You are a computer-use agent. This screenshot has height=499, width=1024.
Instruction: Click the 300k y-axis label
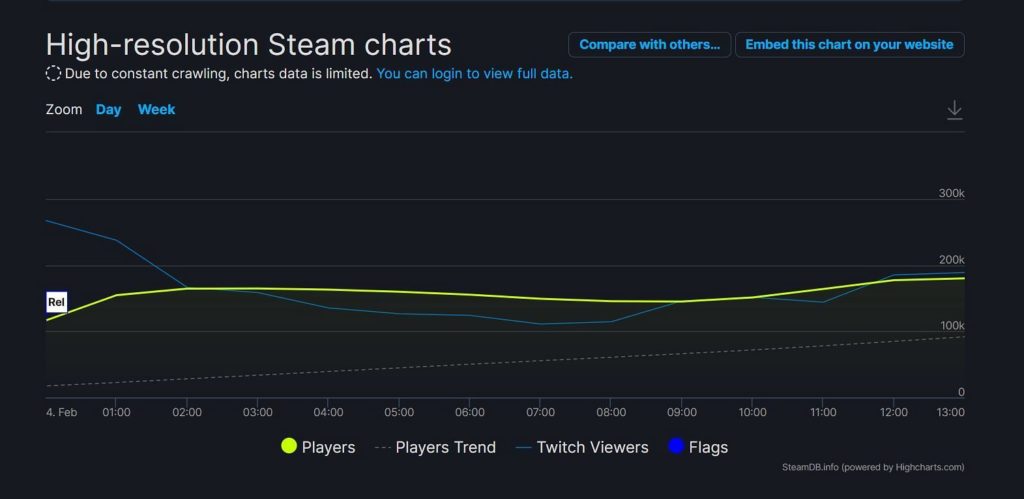tap(952, 193)
